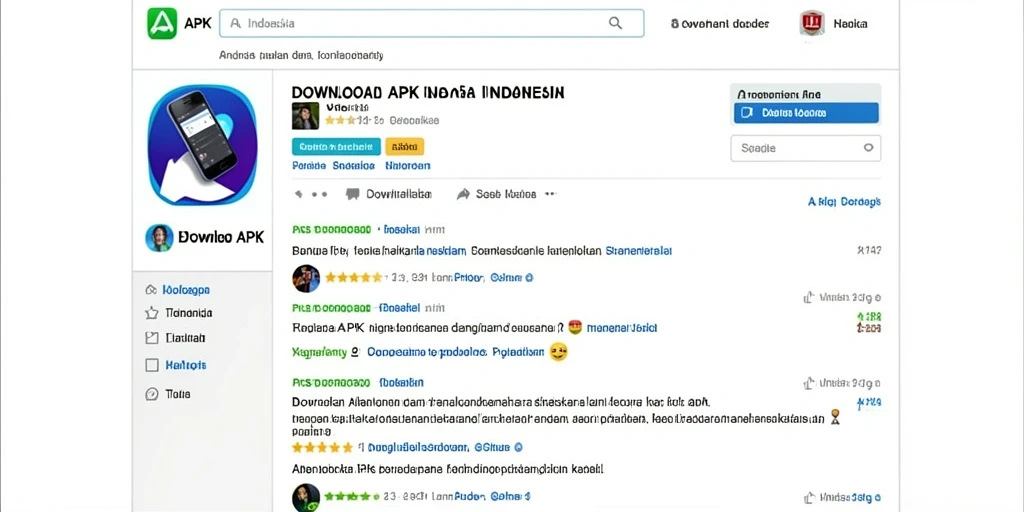Click the circle icon inside the 'Spadle' box
The image size is (1024, 512).
tap(868, 148)
